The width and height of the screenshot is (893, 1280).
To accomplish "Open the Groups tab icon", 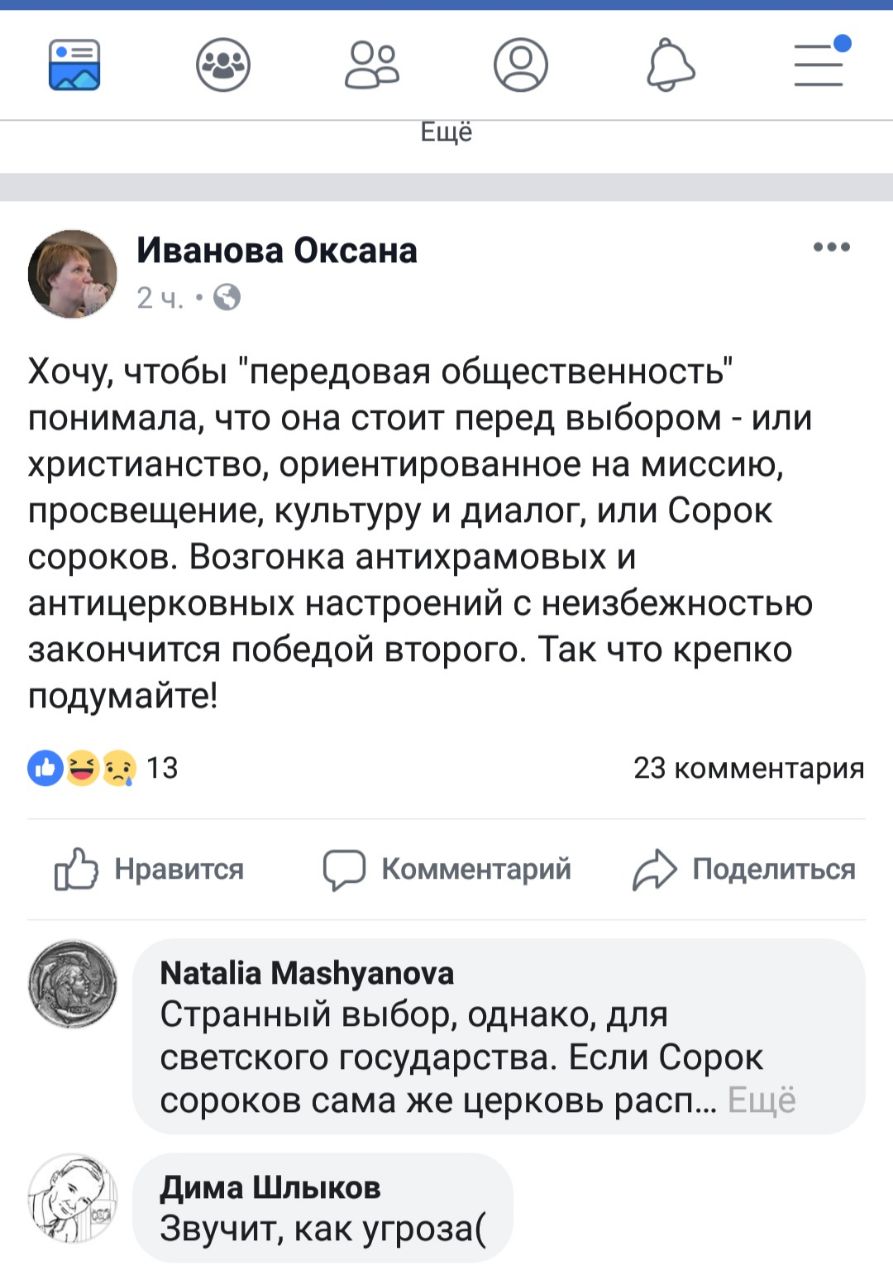I will [x=223, y=65].
